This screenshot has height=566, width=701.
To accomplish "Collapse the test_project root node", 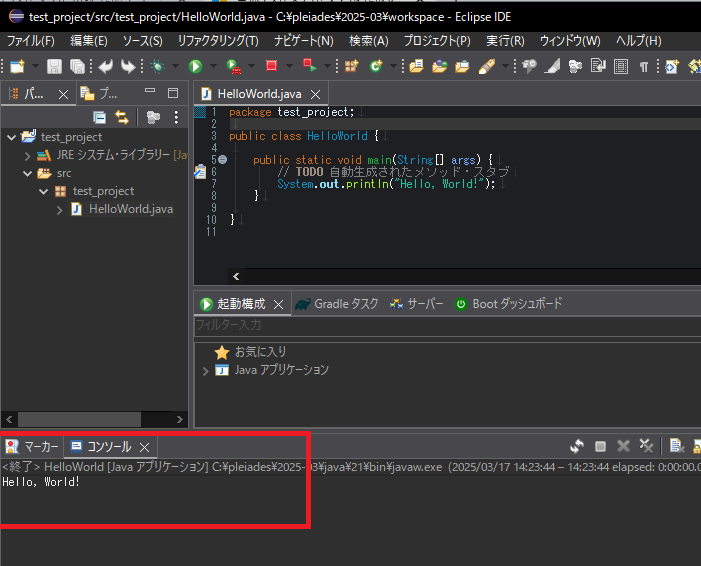I will (12, 137).
